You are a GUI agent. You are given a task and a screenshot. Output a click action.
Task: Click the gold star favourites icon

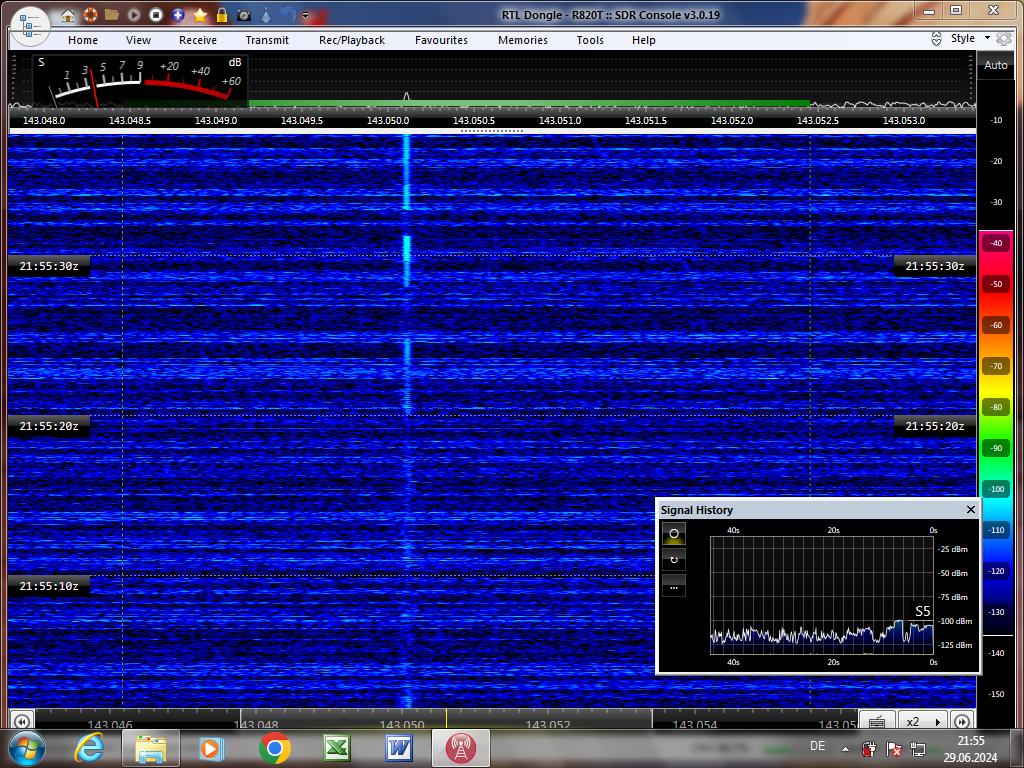pos(200,15)
